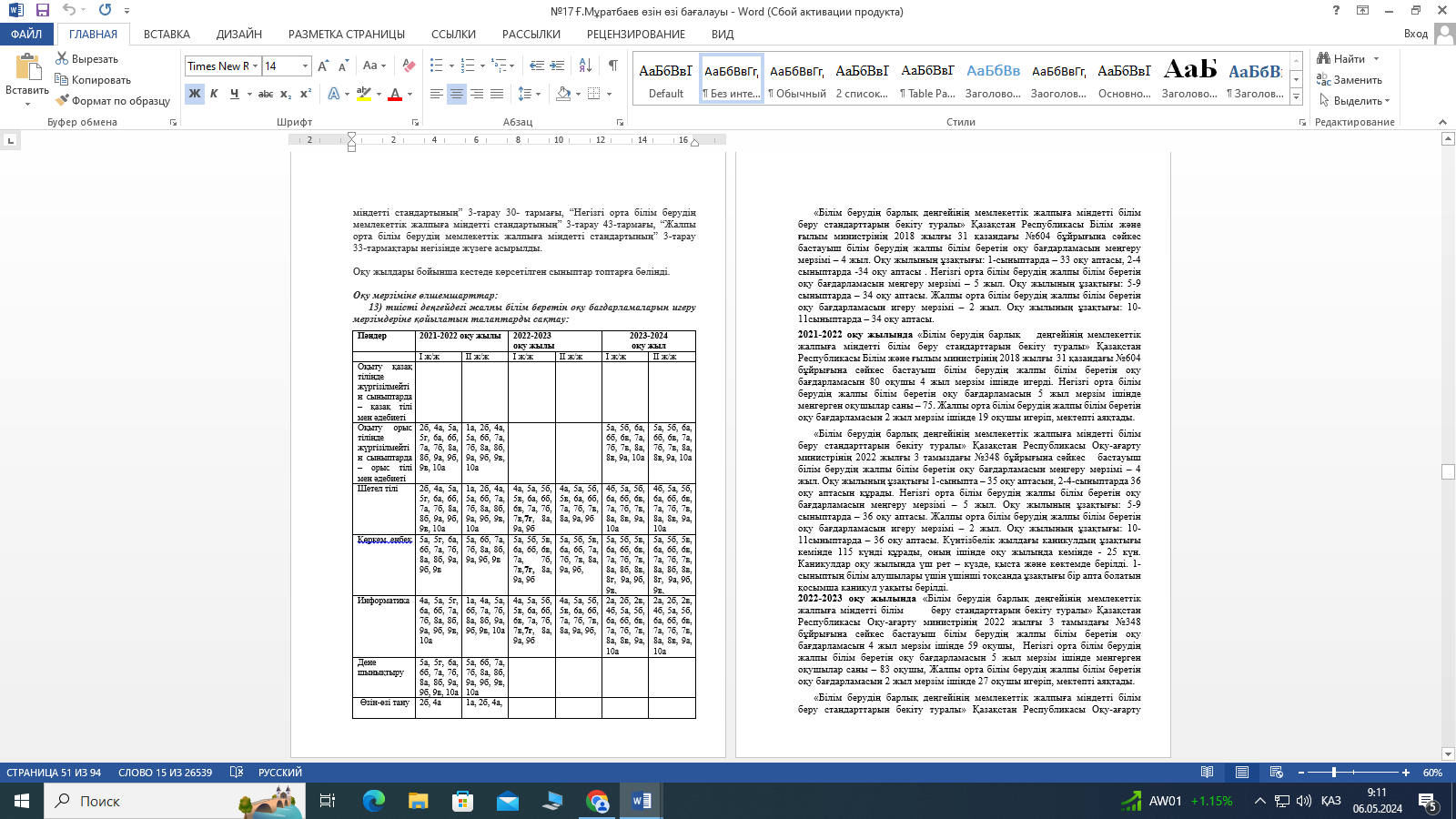This screenshot has height=819, width=1456.
Task: Switch to the РЕЦЕНЗИРОВАНИЕ (Review) tab
Action: (636, 35)
